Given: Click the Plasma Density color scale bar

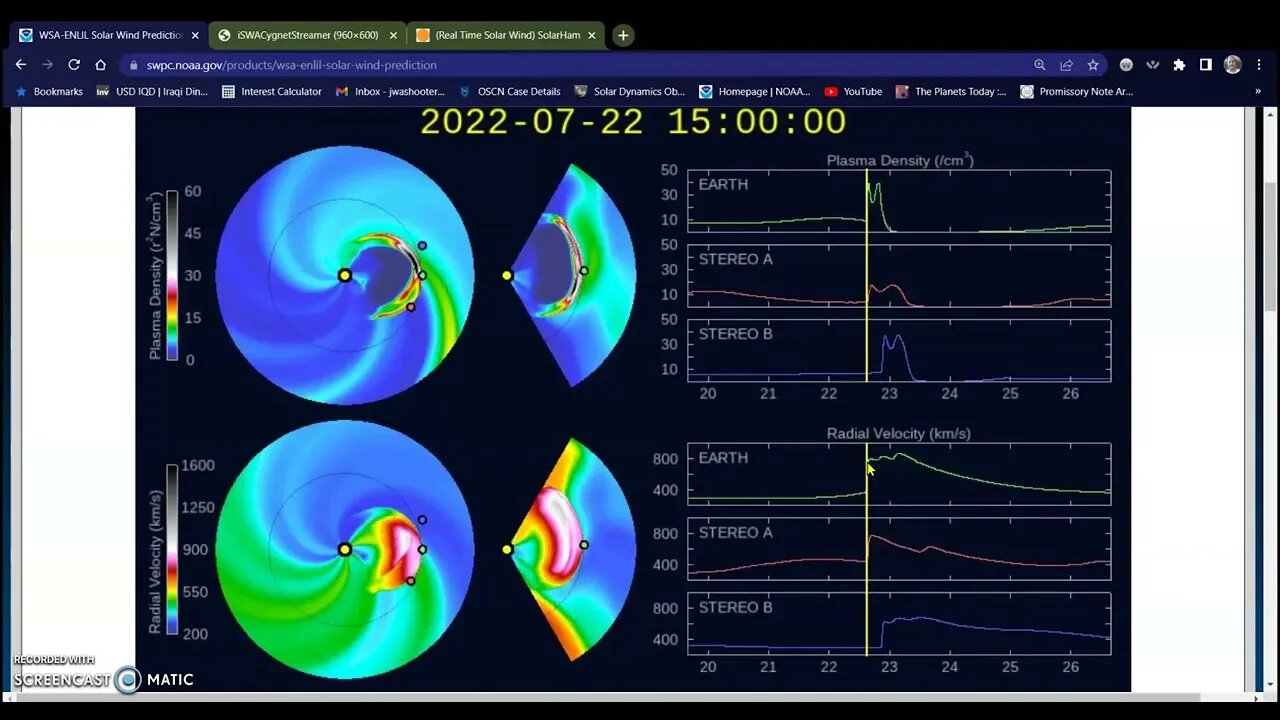Looking at the screenshot, I should tap(171, 275).
